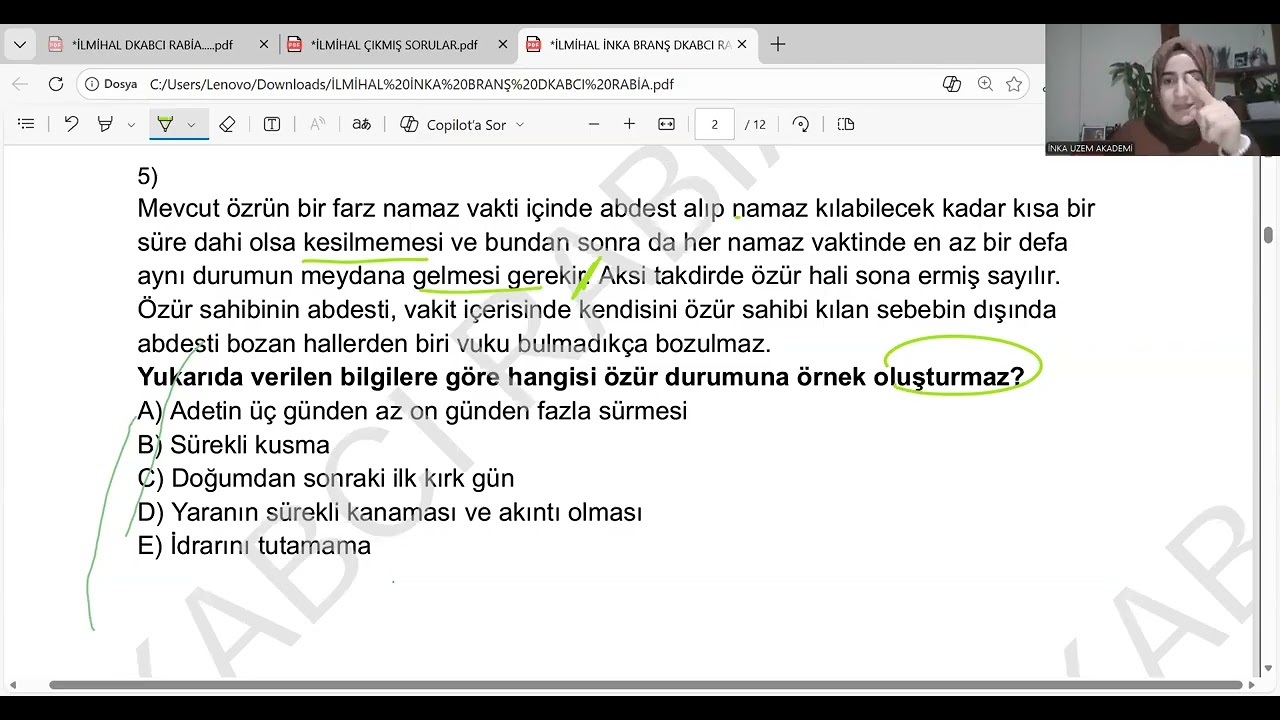Click the words 'gelmesi gerekir' in paragraph
The height and width of the screenshot is (720, 1280).
click(x=500, y=276)
